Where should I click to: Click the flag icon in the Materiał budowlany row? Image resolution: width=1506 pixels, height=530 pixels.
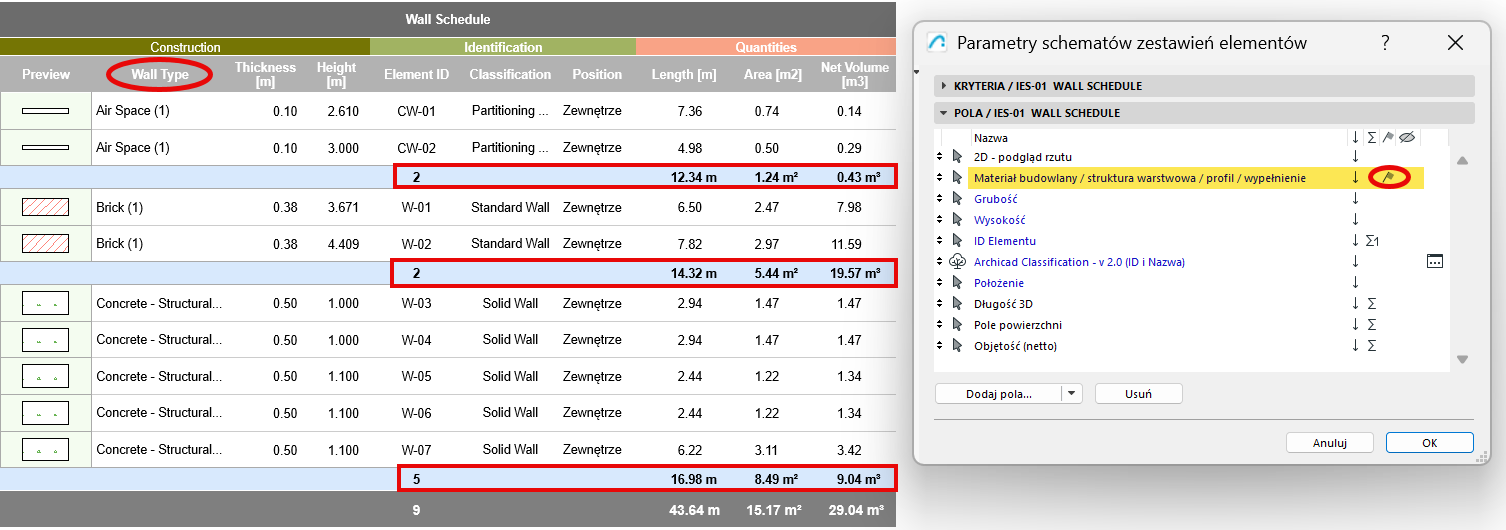click(x=1388, y=177)
